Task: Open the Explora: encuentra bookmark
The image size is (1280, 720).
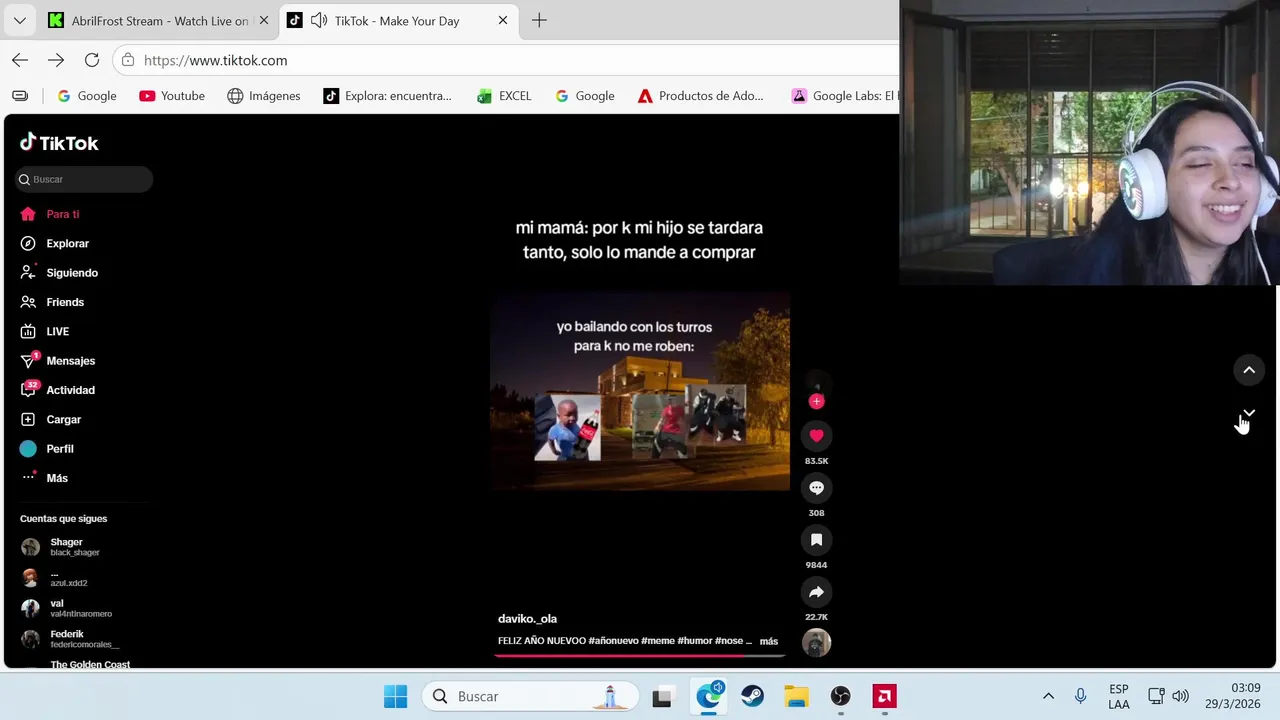Action: click(387, 96)
